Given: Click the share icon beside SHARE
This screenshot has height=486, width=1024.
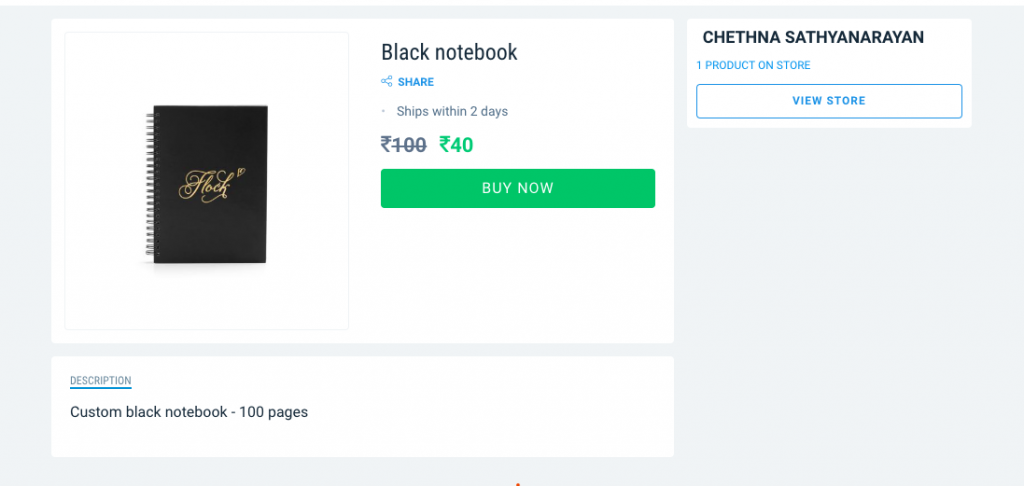Looking at the screenshot, I should 386,82.
